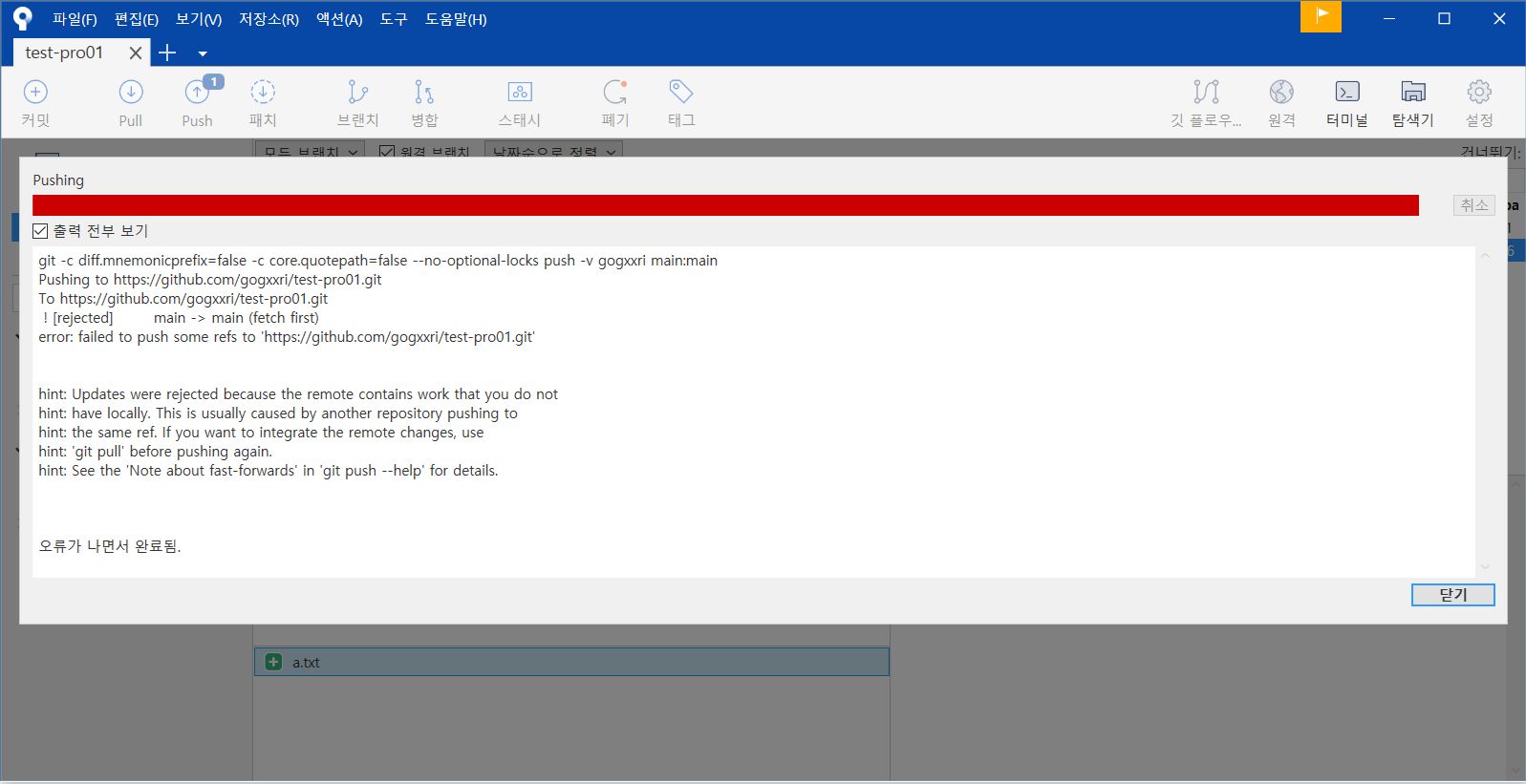Click the red Pushing progress bar
This screenshot has width=1526, height=784.
(x=725, y=205)
